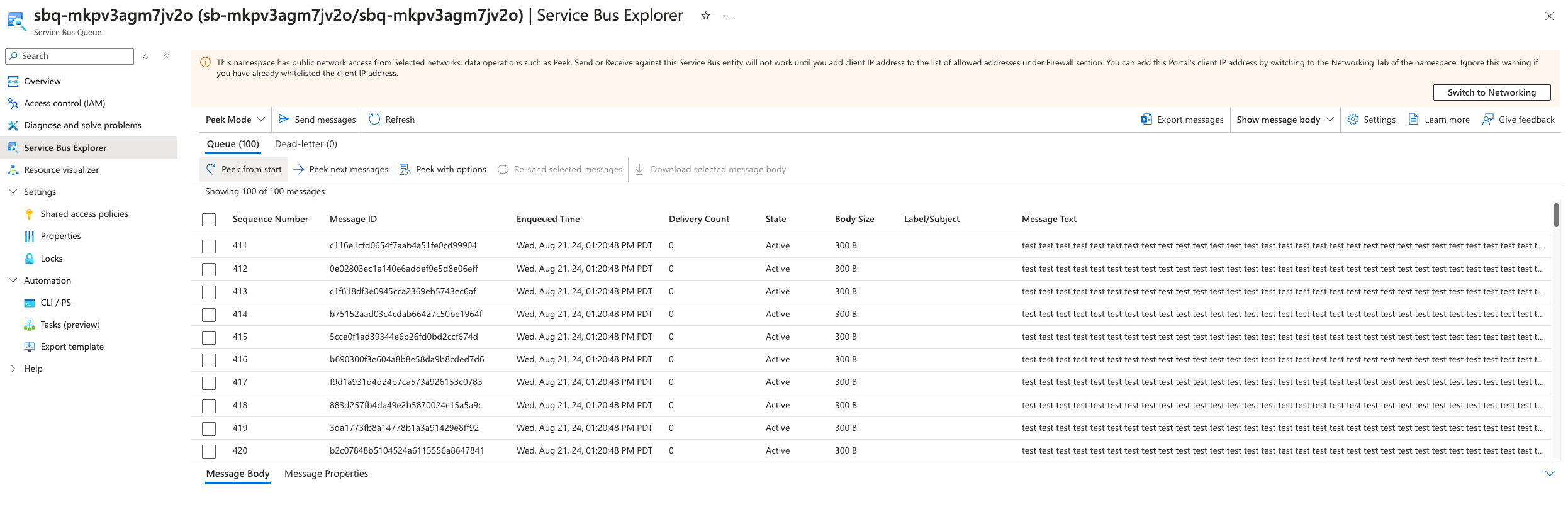Click the warning info icon in banner
This screenshot has height=507, width=1568.
point(205,62)
